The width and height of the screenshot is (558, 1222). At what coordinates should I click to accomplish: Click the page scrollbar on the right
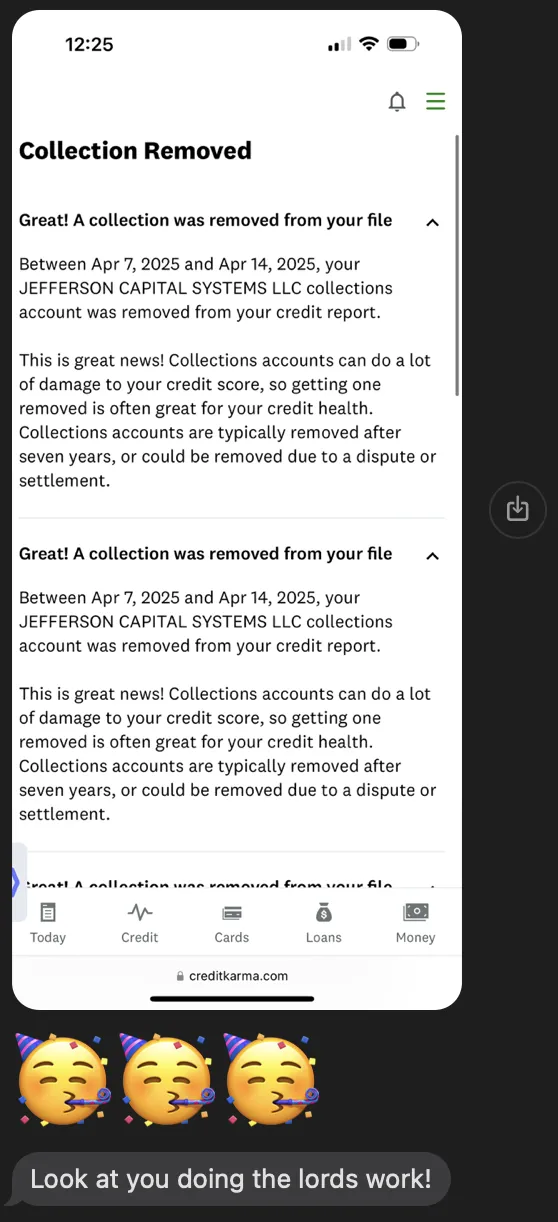point(457,265)
